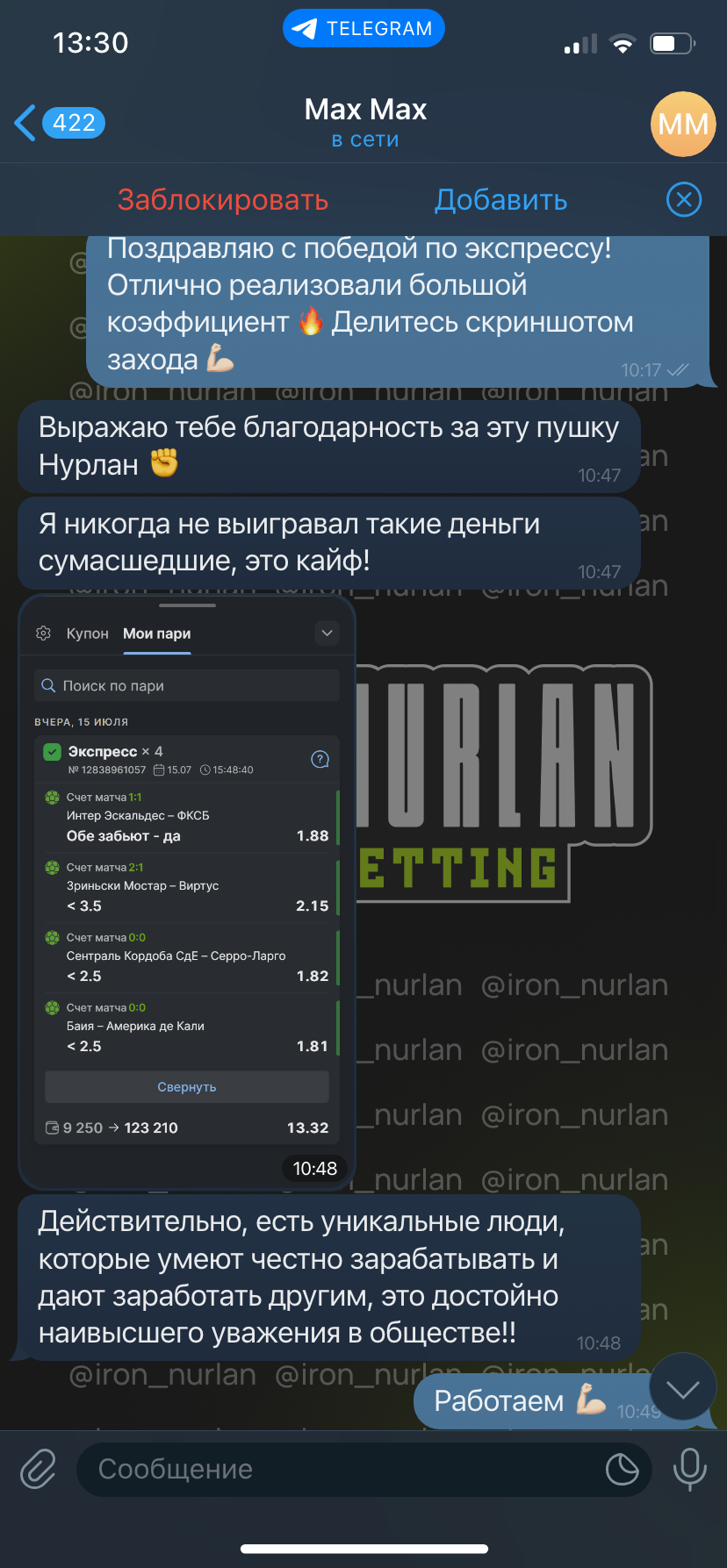Open the MM profile avatar
This screenshot has height=1568, width=727.
point(683,124)
